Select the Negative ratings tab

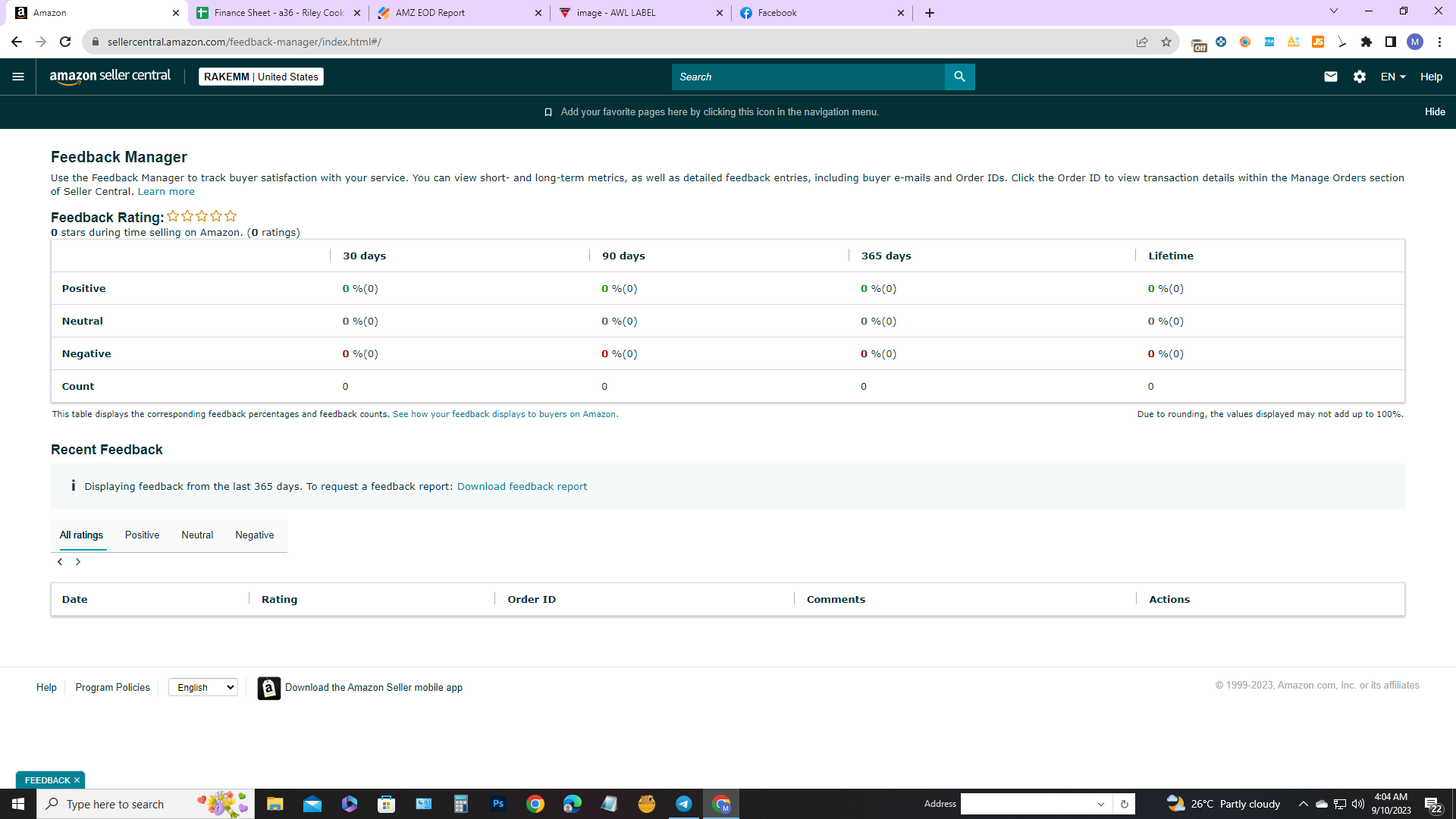(x=255, y=535)
